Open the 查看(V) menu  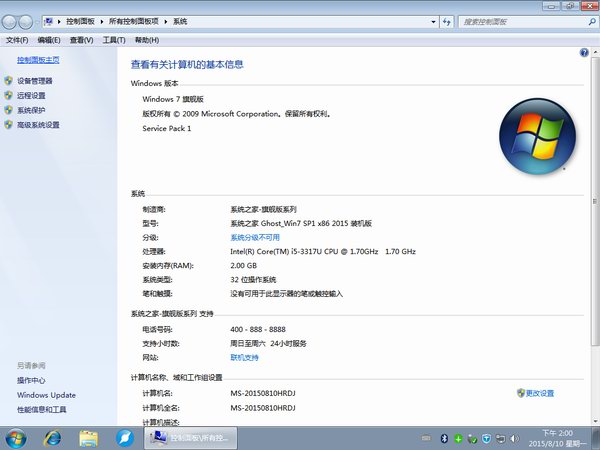pyautogui.click(x=81, y=40)
